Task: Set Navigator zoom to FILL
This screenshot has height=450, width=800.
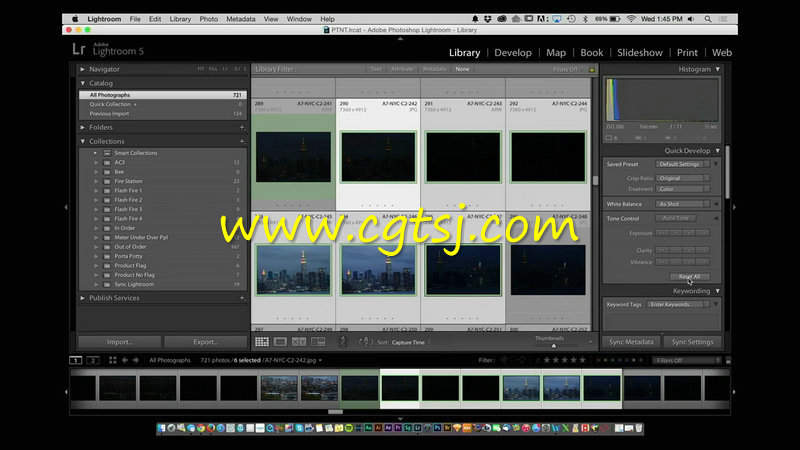Action: [x=213, y=69]
